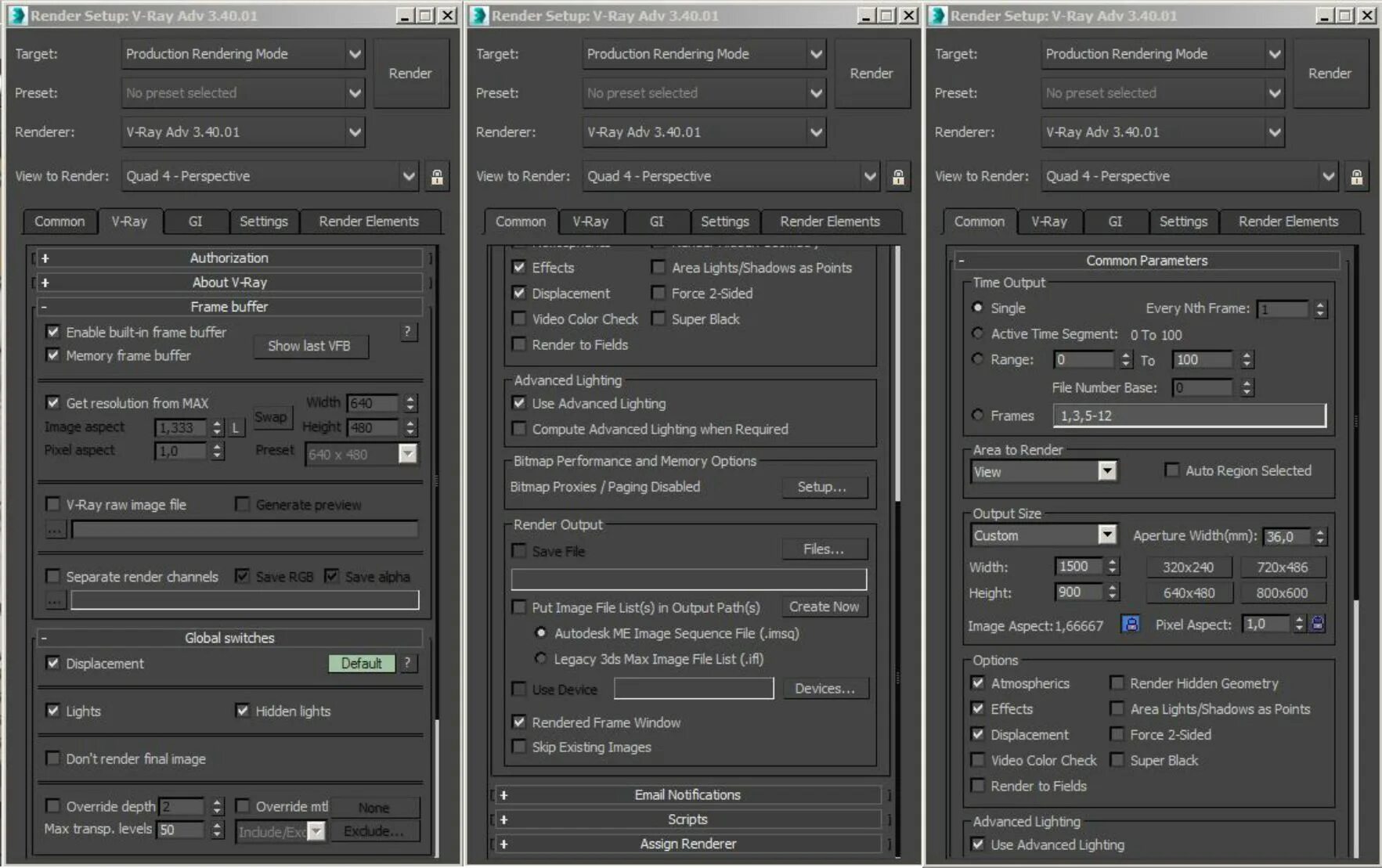1382x868 pixels.
Task: Expand the Assign Renderer rollout
Action: point(687,844)
